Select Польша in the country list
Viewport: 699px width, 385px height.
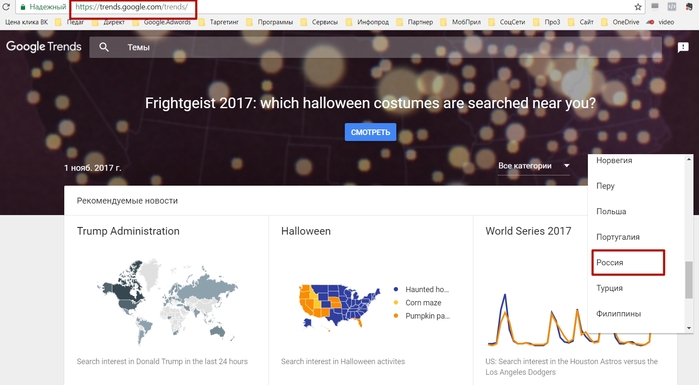pyautogui.click(x=611, y=211)
